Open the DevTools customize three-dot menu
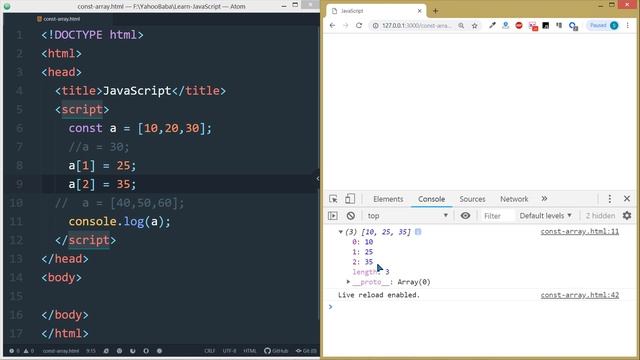640x360 pixels. (x=609, y=199)
